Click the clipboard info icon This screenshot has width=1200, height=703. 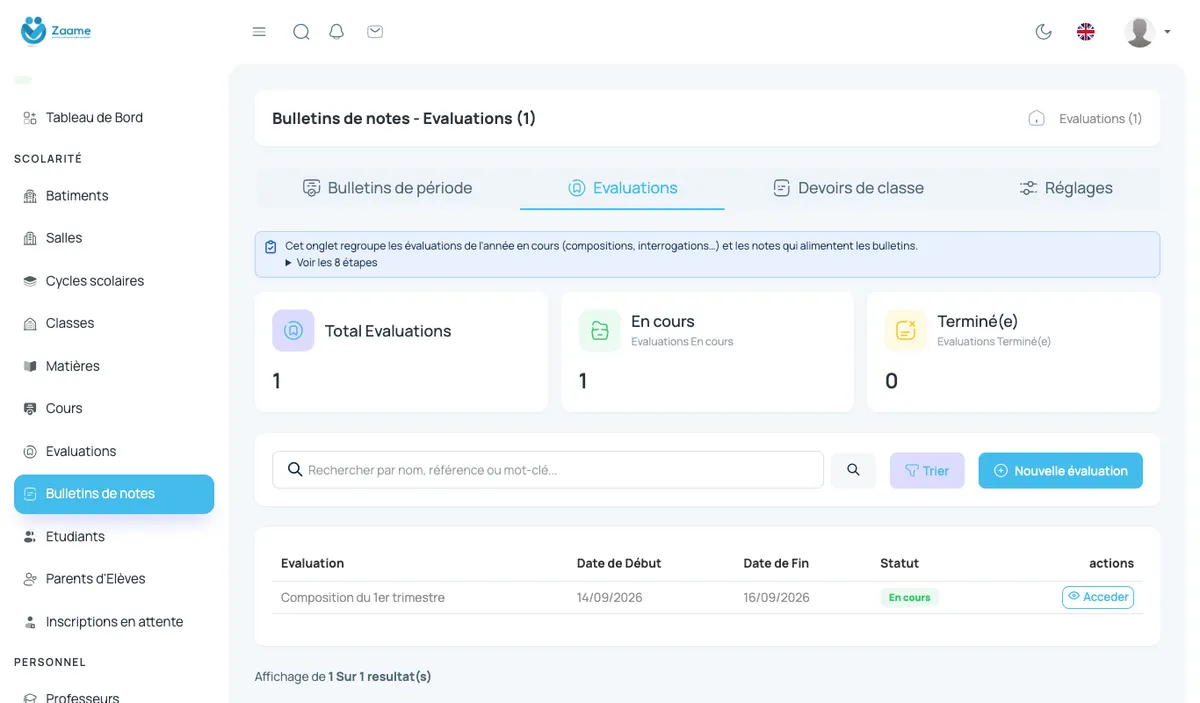click(271, 246)
